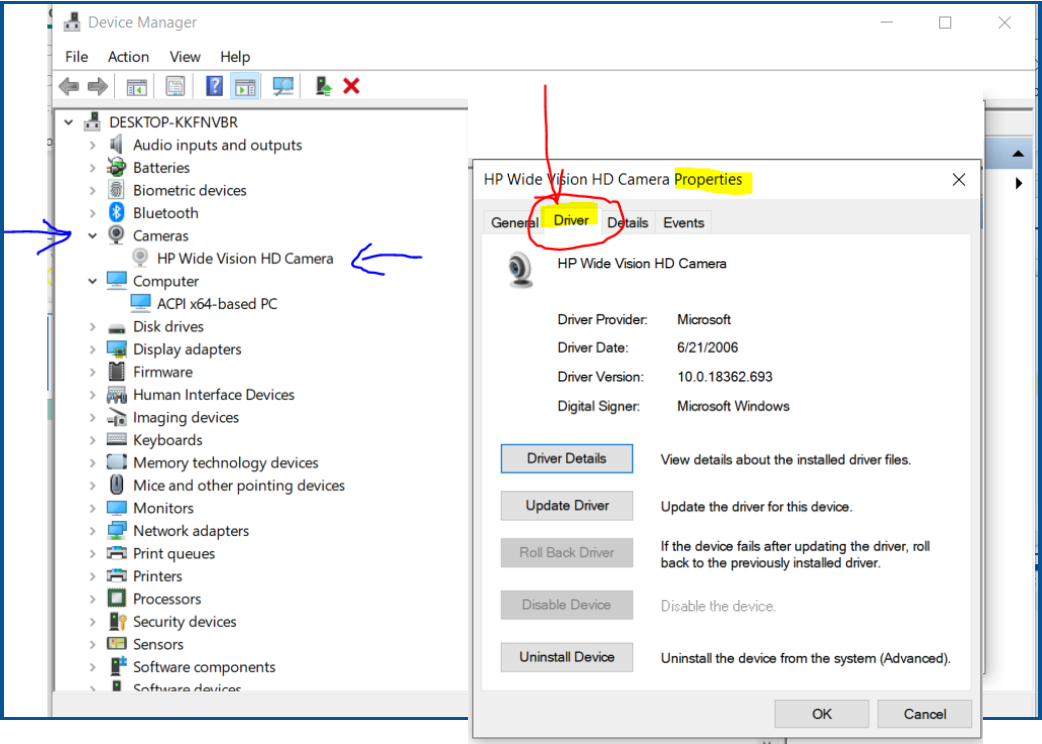Collapse the Cameras category
Screen dimensions: 1042x744
92,235
